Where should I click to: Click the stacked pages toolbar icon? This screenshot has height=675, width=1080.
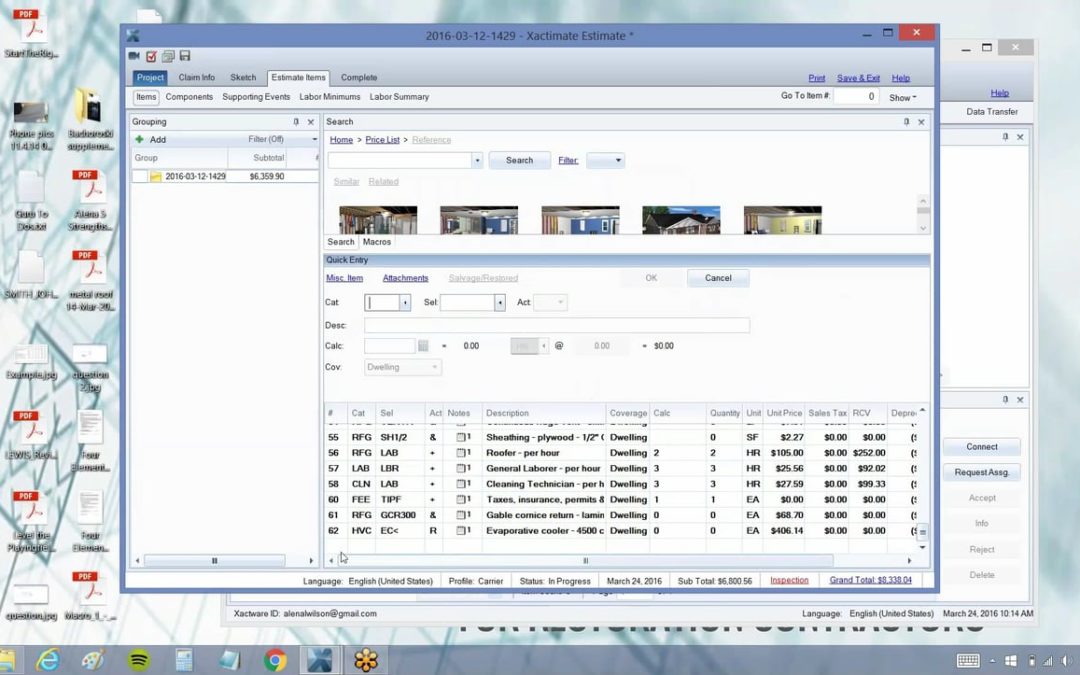(168, 56)
